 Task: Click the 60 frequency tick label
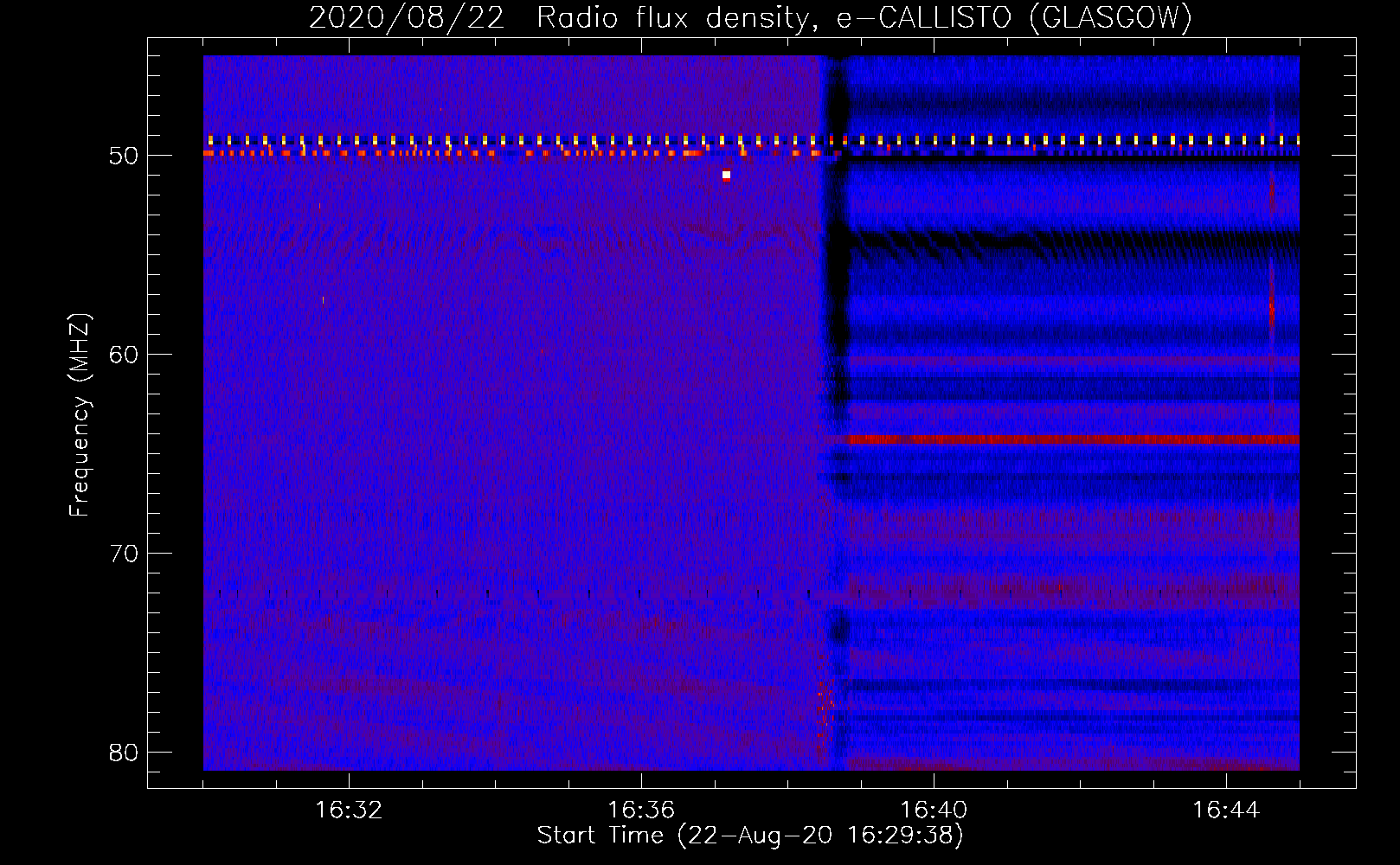click(125, 355)
